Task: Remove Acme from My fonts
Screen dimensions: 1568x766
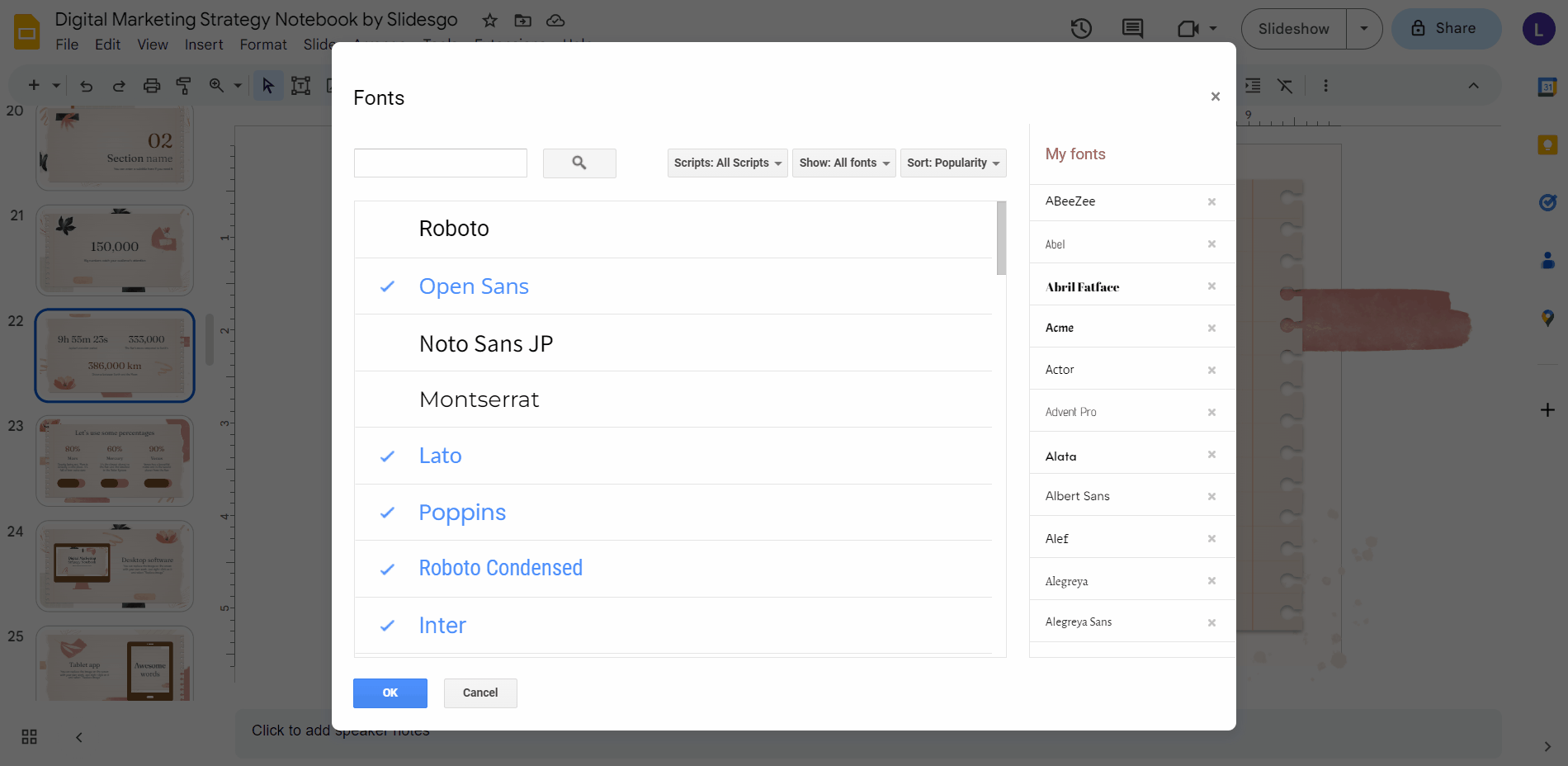Action: tap(1211, 328)
